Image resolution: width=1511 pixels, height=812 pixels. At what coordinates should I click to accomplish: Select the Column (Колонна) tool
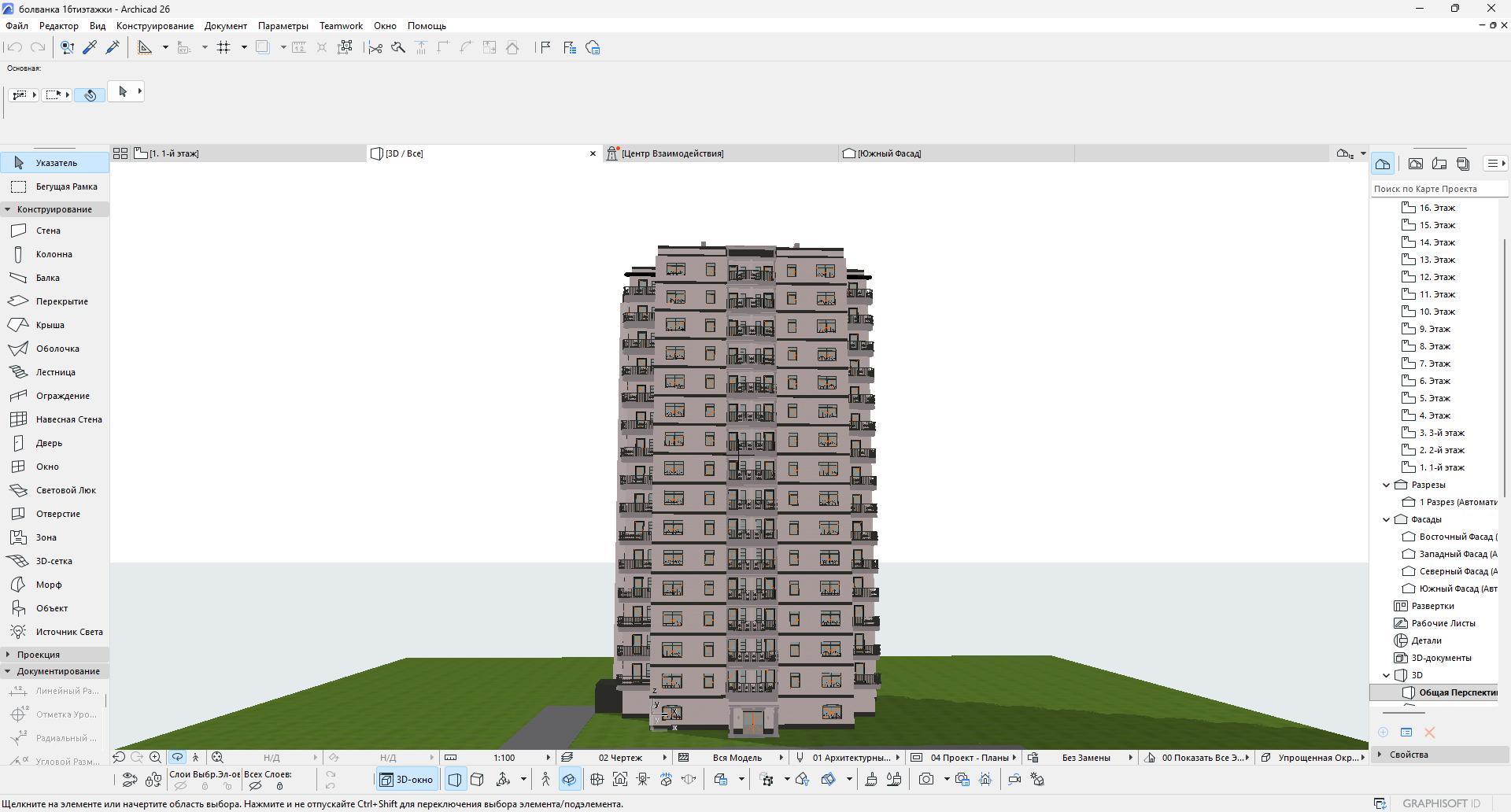coord(54,254)
